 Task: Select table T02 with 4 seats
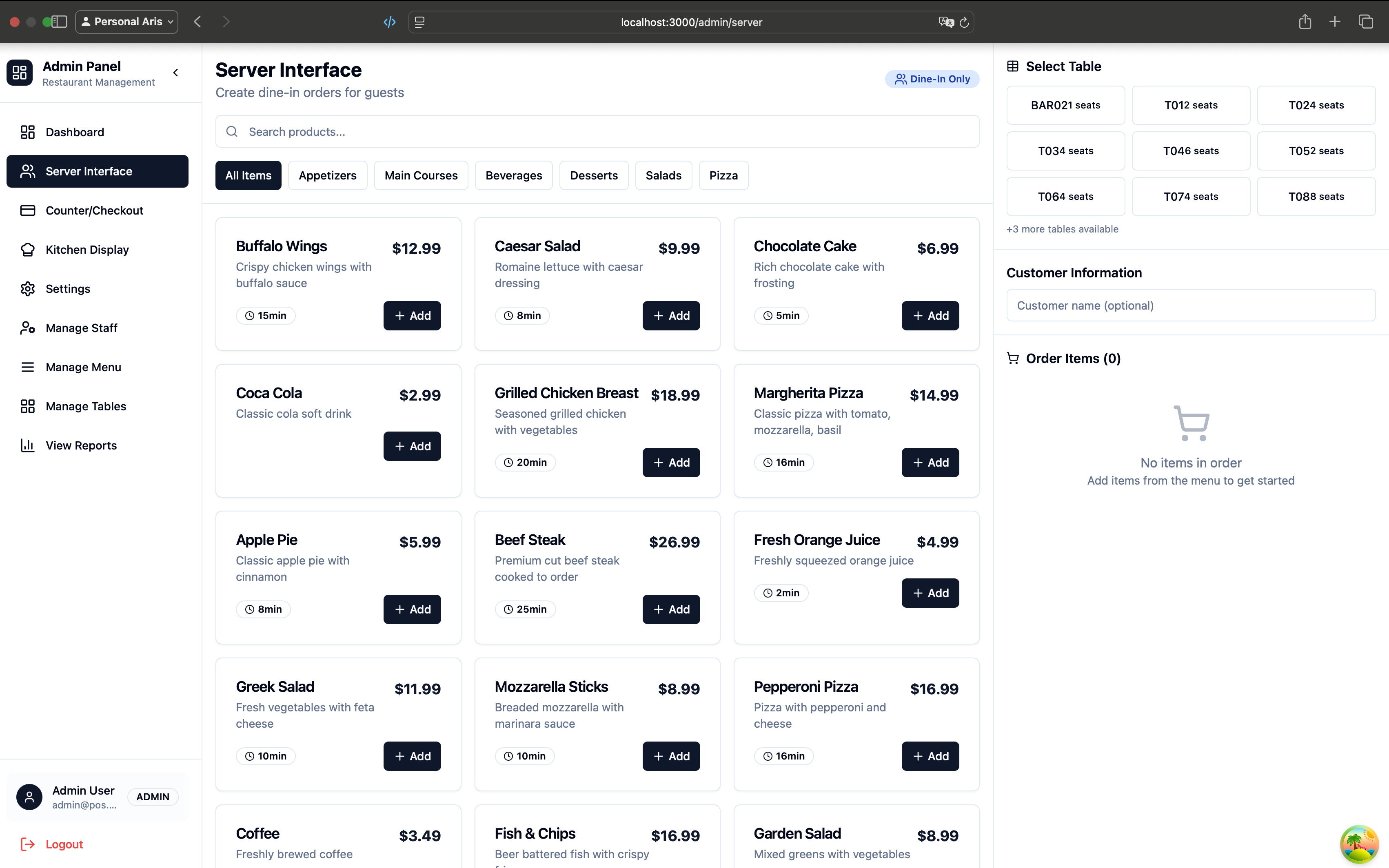pos(1316,105)
